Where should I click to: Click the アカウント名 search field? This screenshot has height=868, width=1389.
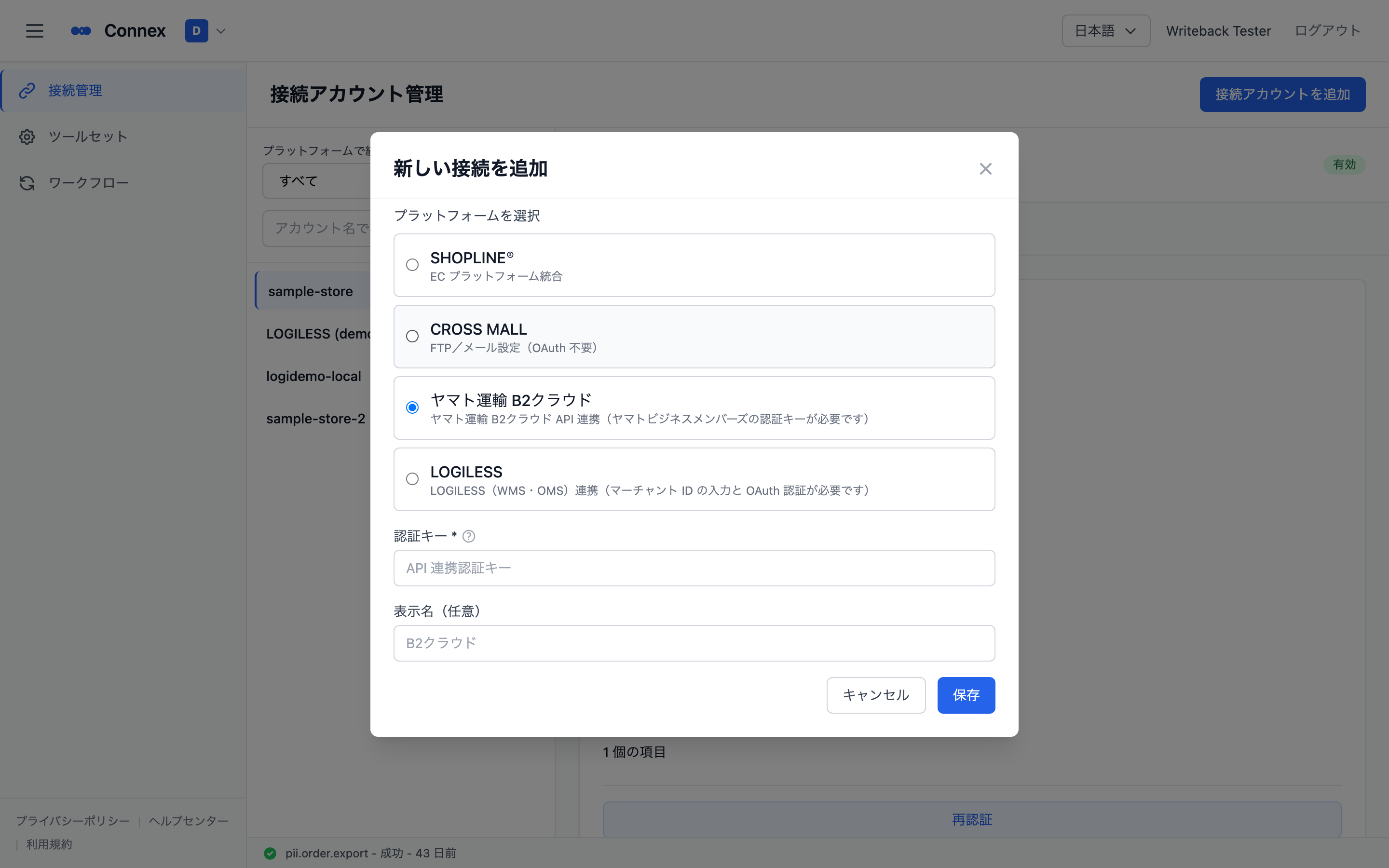pyautogui.click(x=317, y=228)
